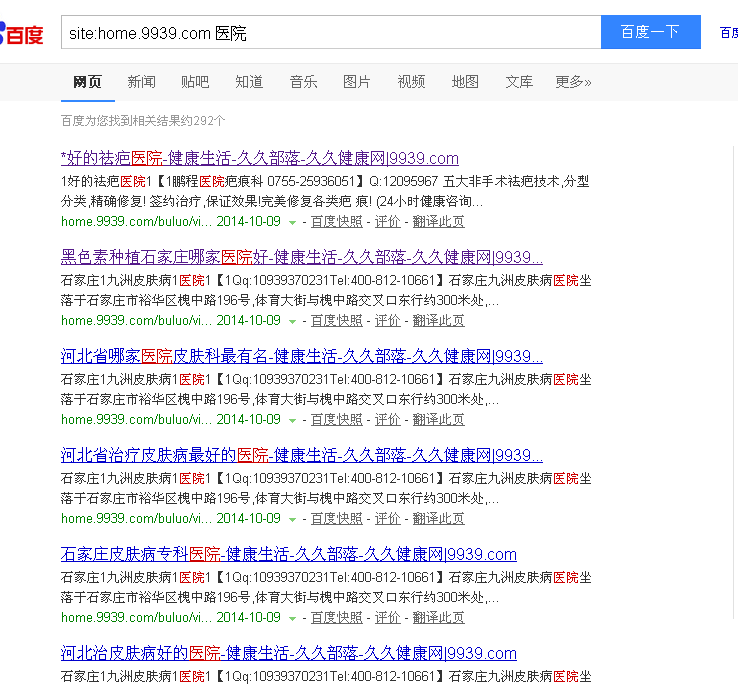Click 翻译此页 for 好的祛疤医院 result
This screenshot has height=687, width=738.
click(439, 222)
